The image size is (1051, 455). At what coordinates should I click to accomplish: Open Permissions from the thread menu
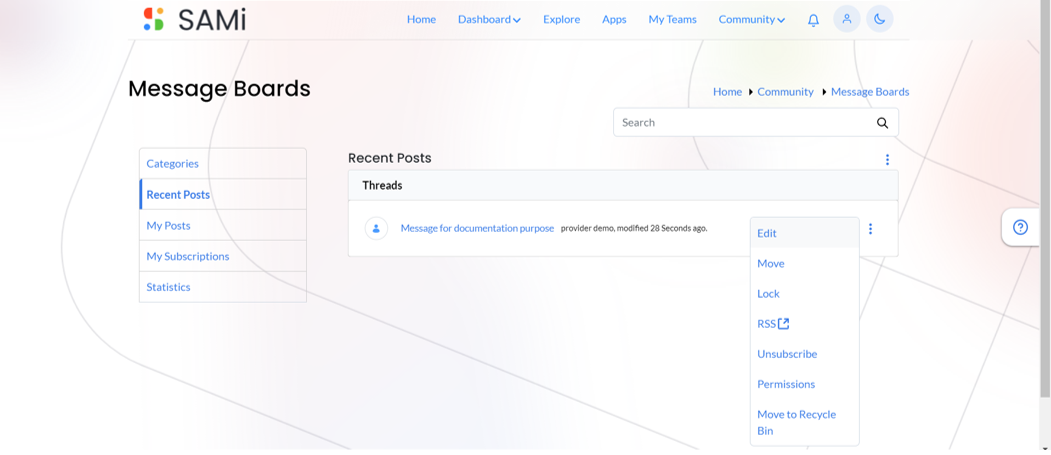point(804,384)
